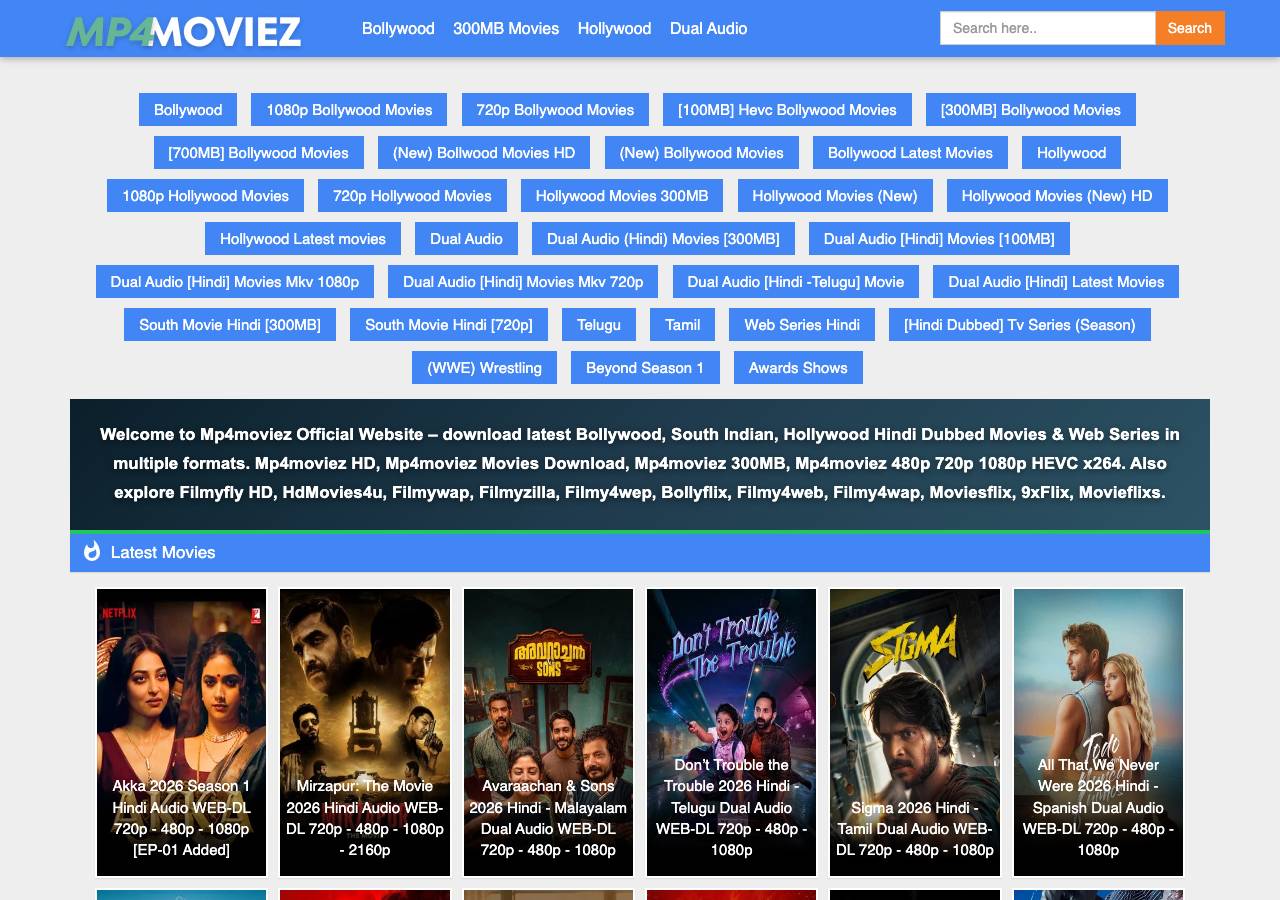
Task: Open Hollywood Movies 300MB tag
Action: point(622,195)
